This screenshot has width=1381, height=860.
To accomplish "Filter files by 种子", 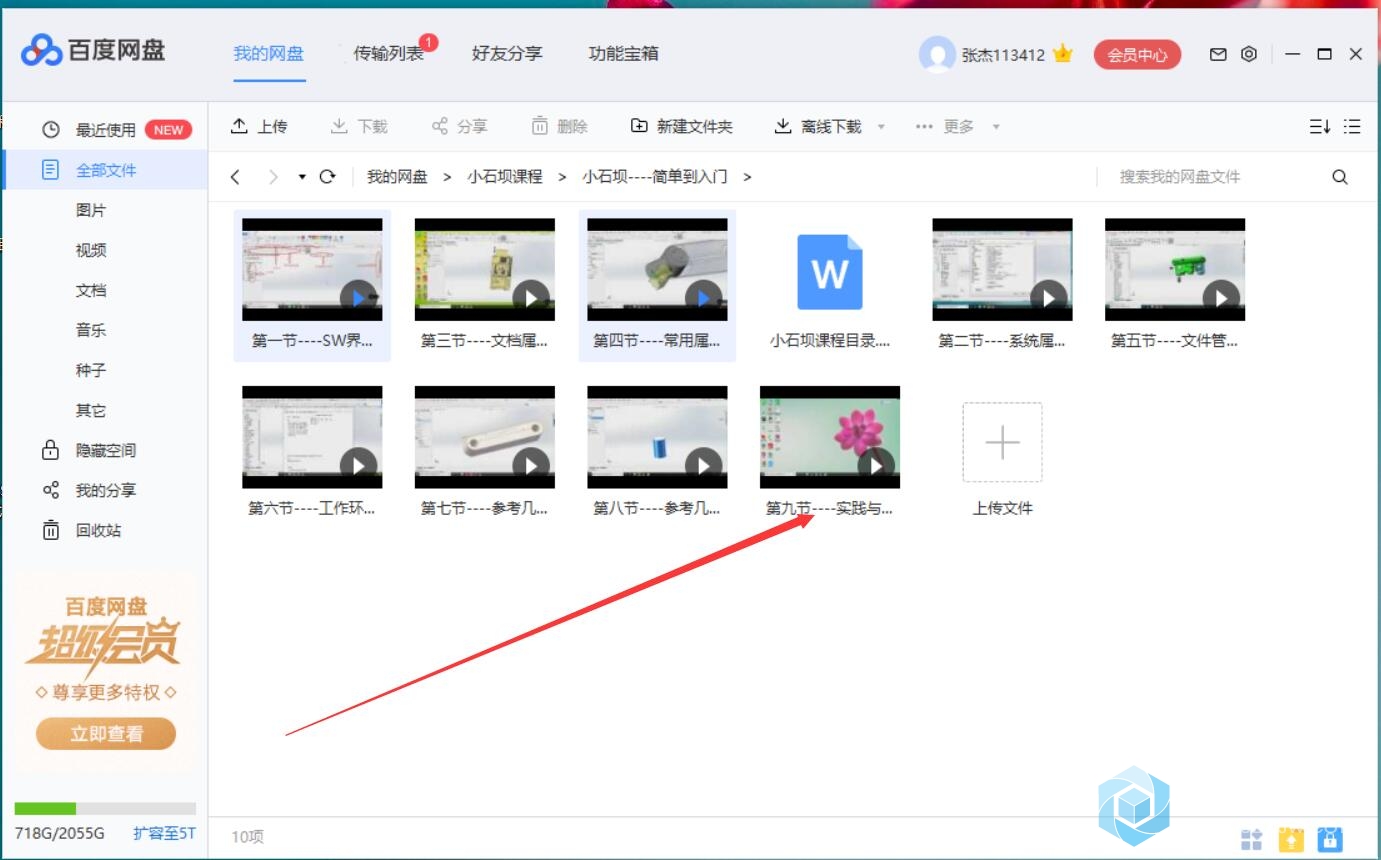I will (x=91, y=370).
